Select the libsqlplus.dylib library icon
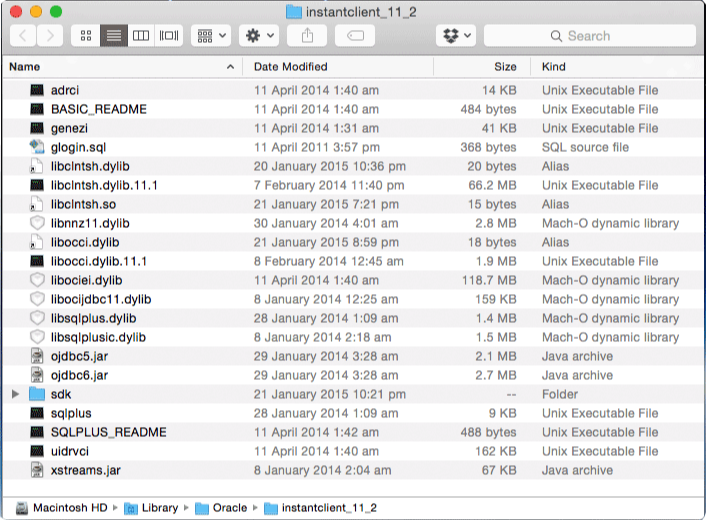The height and width of the screenshot is (520, 706). click(x=37, y=318)
